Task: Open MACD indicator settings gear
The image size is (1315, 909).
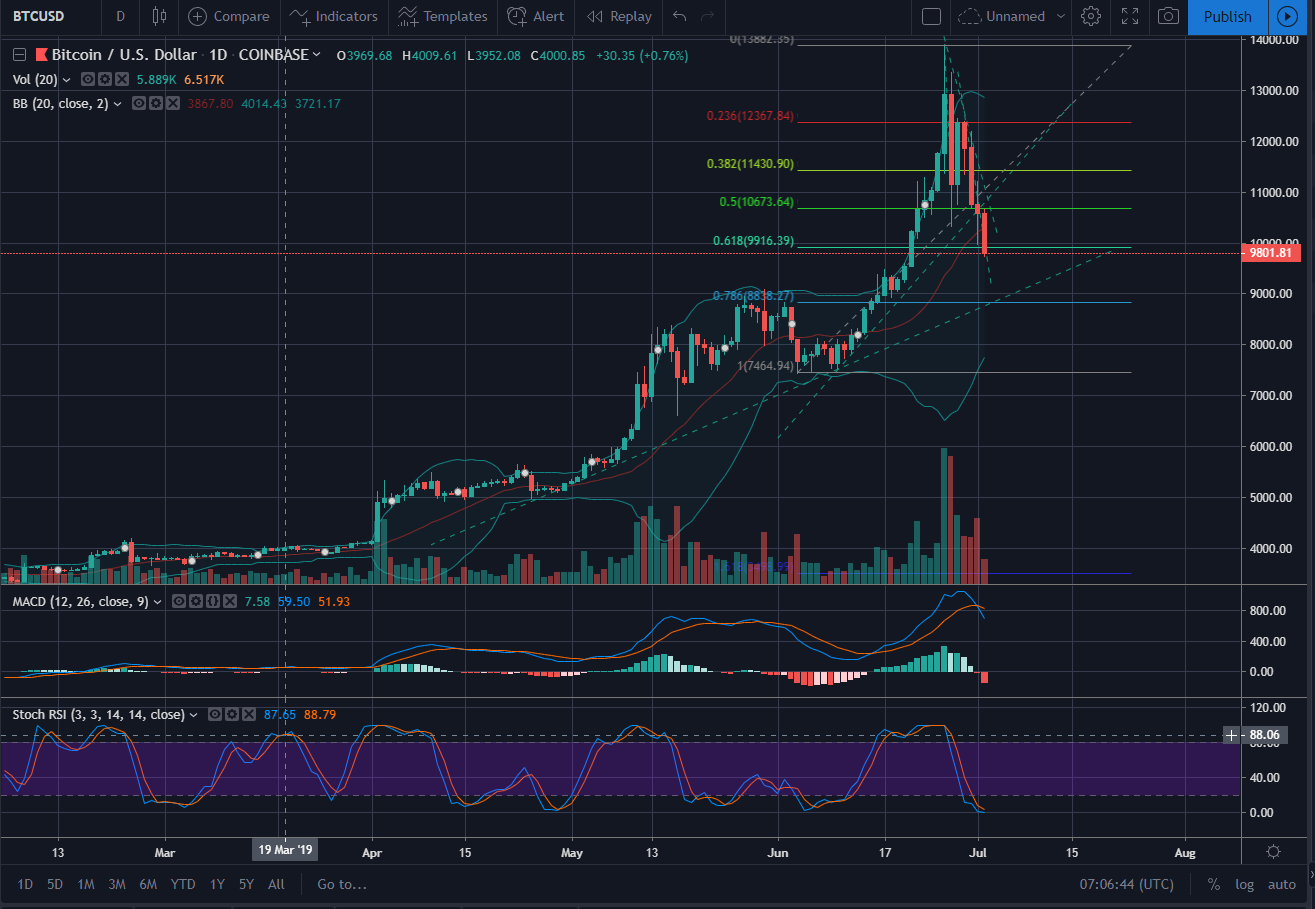Action: coord(195,601)
